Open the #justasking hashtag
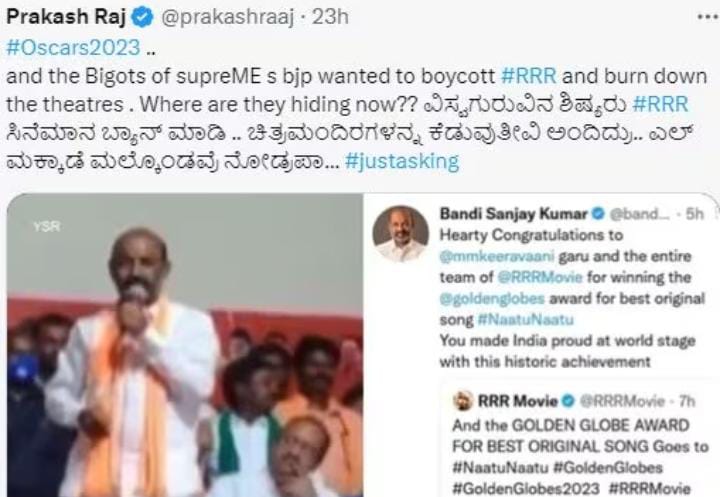Viewport: 720px width, 497px height. (x=402, y=162)
